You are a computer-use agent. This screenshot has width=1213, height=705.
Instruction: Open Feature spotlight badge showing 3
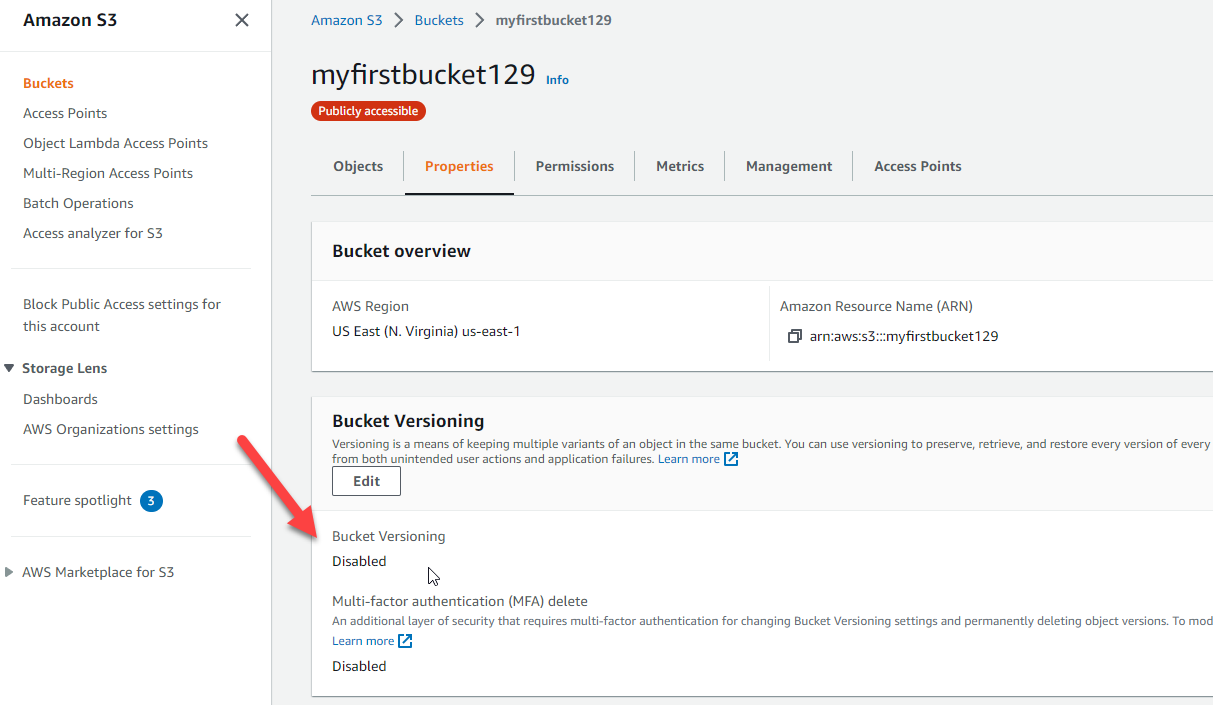point(151,501)
